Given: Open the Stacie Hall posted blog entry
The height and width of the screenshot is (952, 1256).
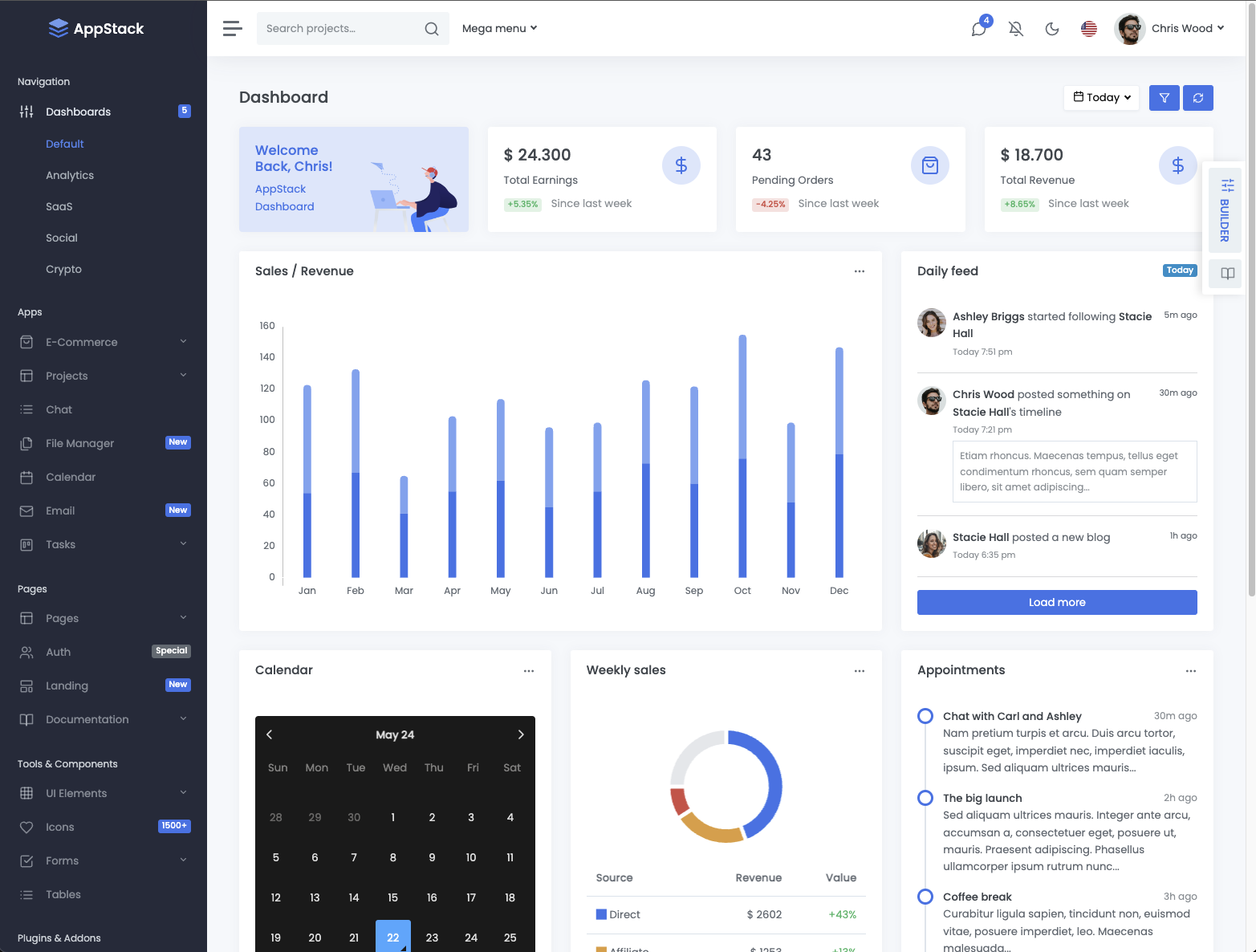Looking at the screenshot, I should pos(1031,537).
